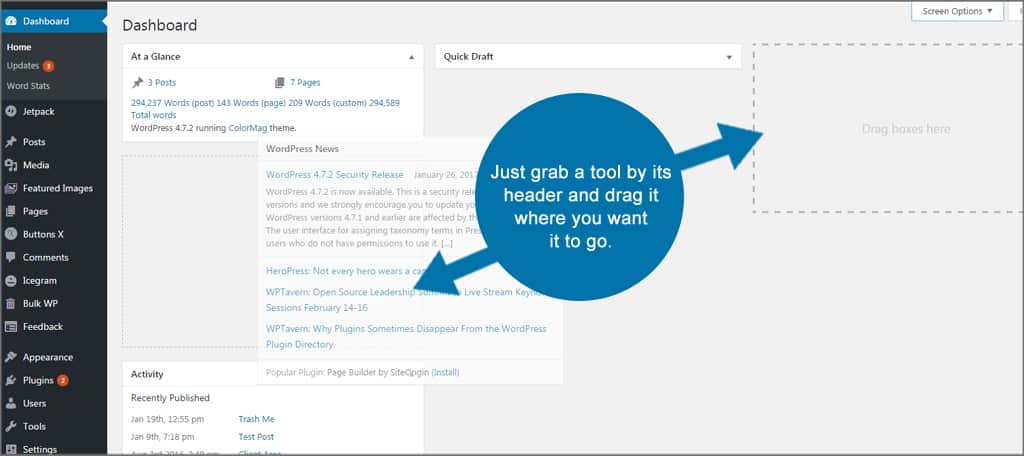Click the Pages icon in sidebar
The width and height of the screenshot is (1024, 456).
coord(10,212)
